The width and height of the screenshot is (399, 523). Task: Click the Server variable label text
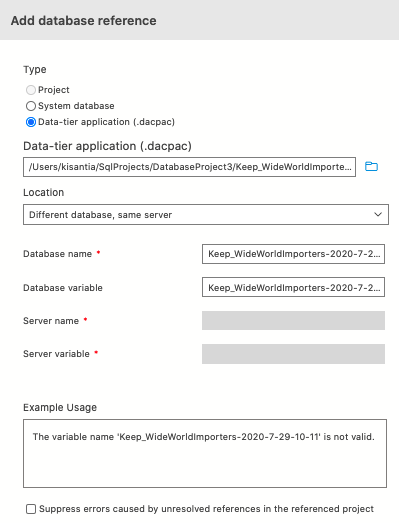click(x=56, y=354)
